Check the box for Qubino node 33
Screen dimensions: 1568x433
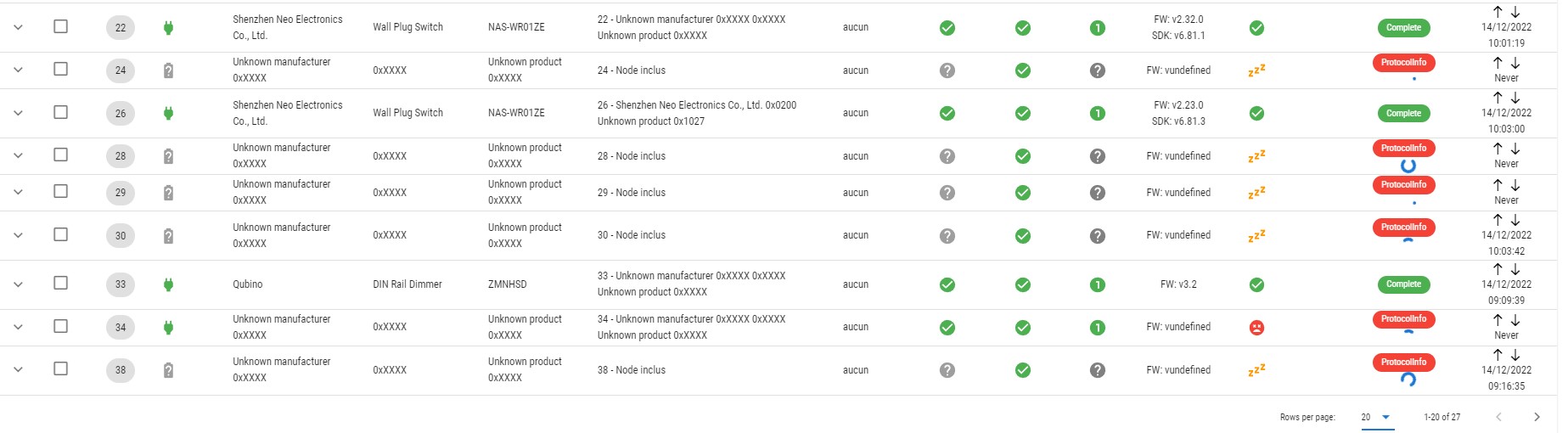(60, 283)
